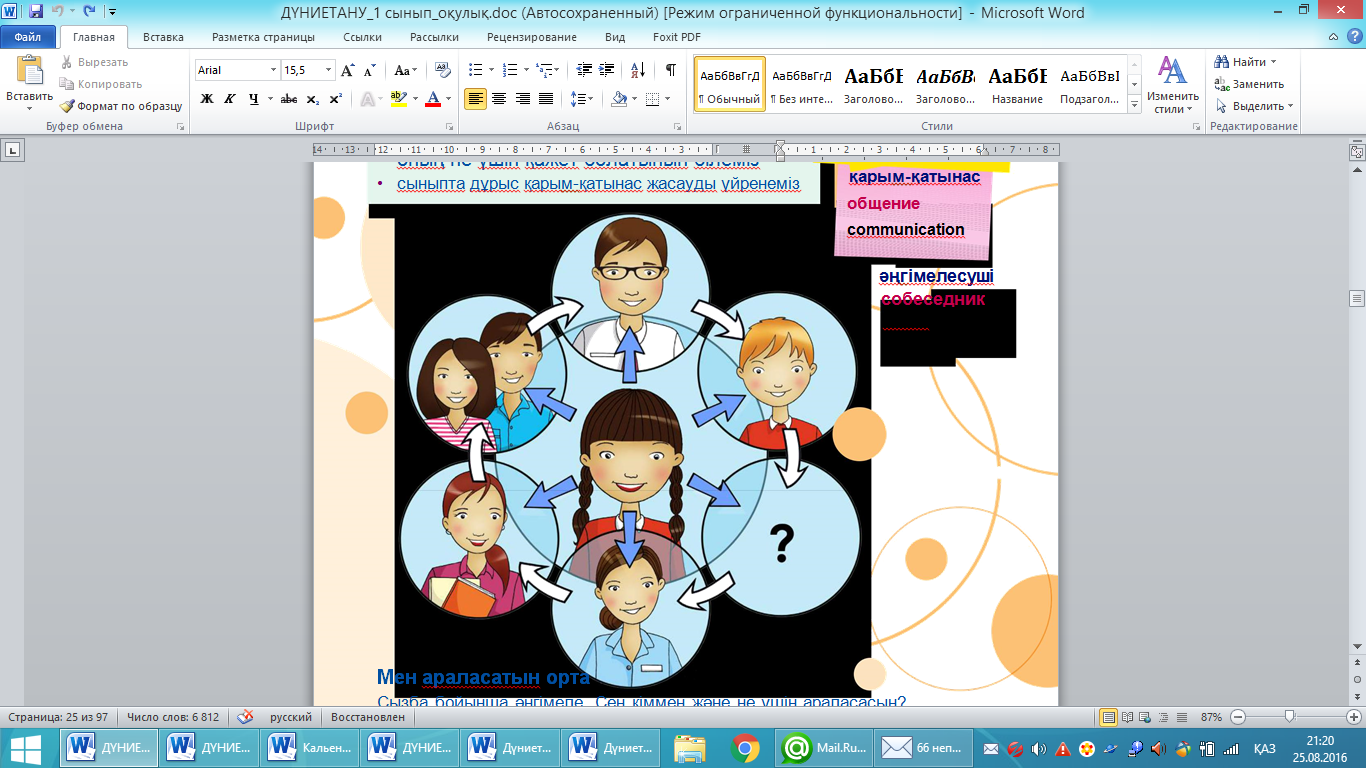
Task: Click the Increase Indent icon
Action: [608, 70]
